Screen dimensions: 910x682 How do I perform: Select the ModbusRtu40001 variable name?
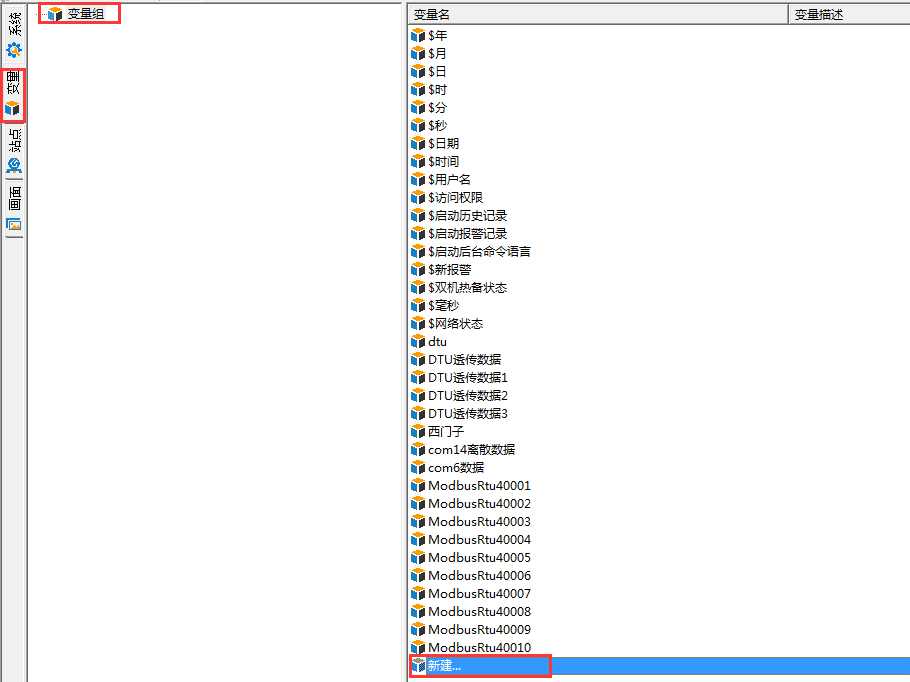click(479, 486)
